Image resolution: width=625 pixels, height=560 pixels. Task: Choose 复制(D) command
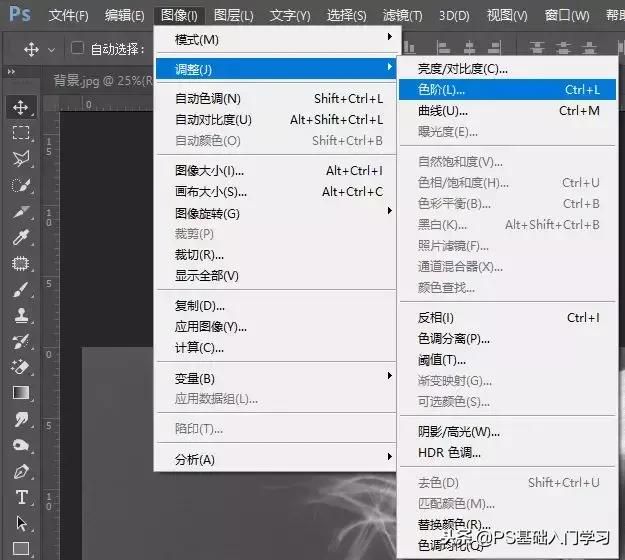(x=275, y=306)
